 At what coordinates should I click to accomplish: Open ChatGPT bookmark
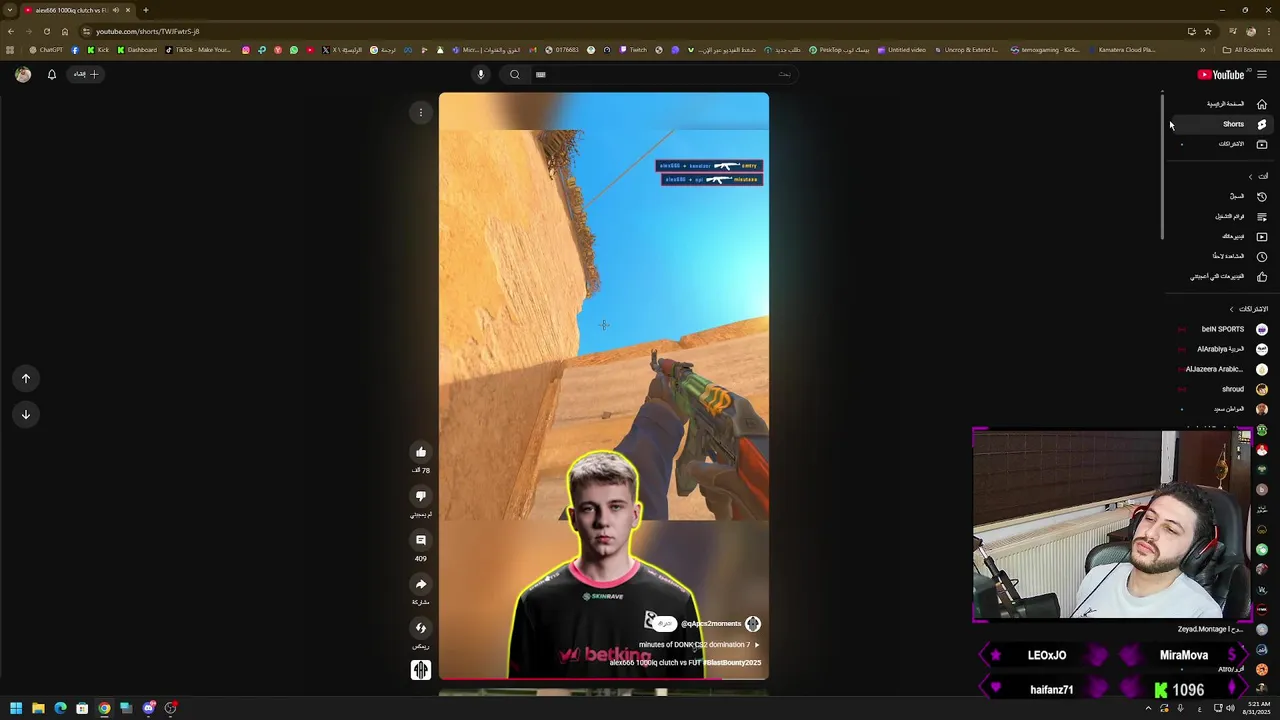pos(46,50)
